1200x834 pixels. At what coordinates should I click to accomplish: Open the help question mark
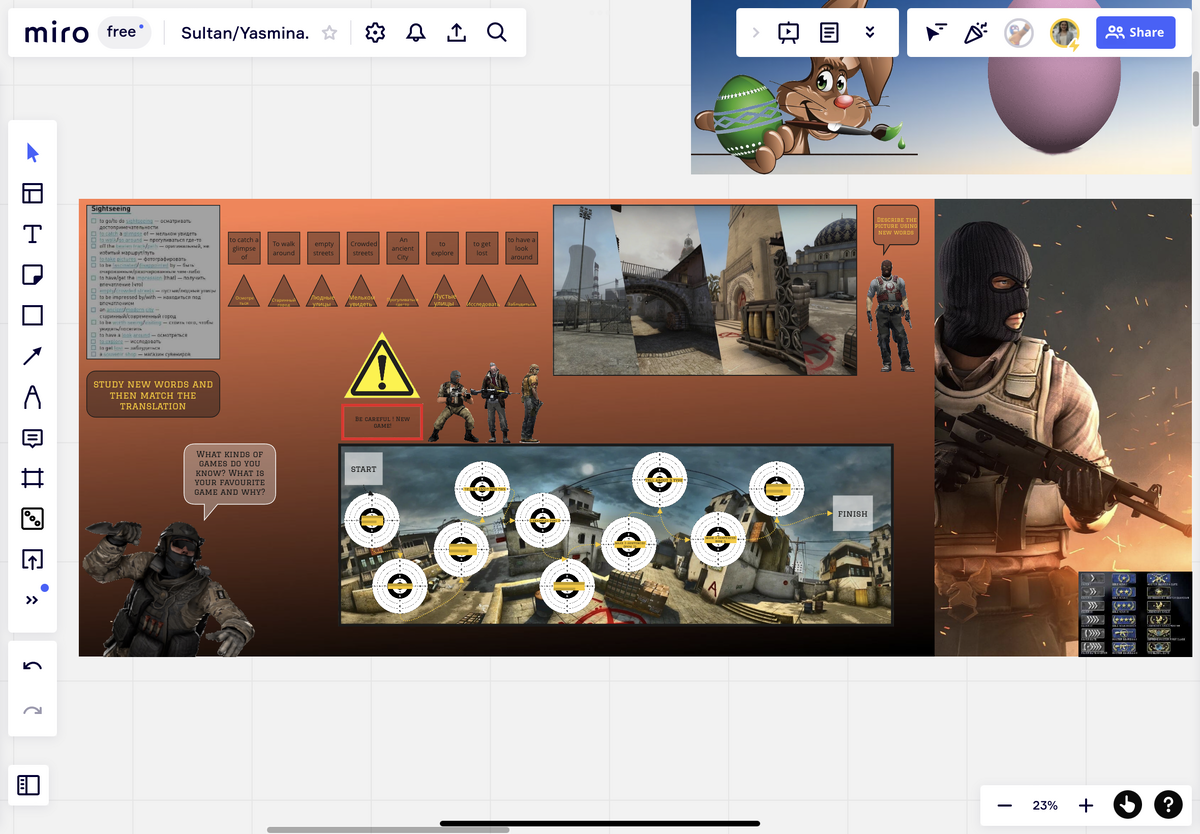(x=1168, y=804)
